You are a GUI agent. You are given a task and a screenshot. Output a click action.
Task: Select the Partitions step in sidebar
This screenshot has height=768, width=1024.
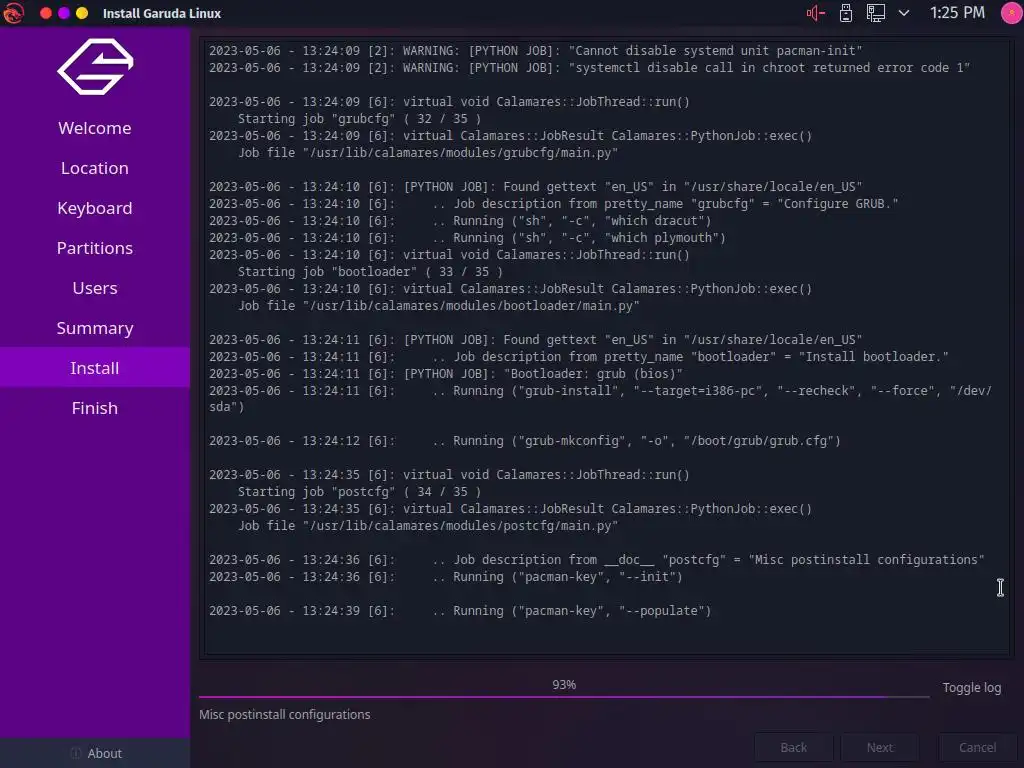coord(95,248)
